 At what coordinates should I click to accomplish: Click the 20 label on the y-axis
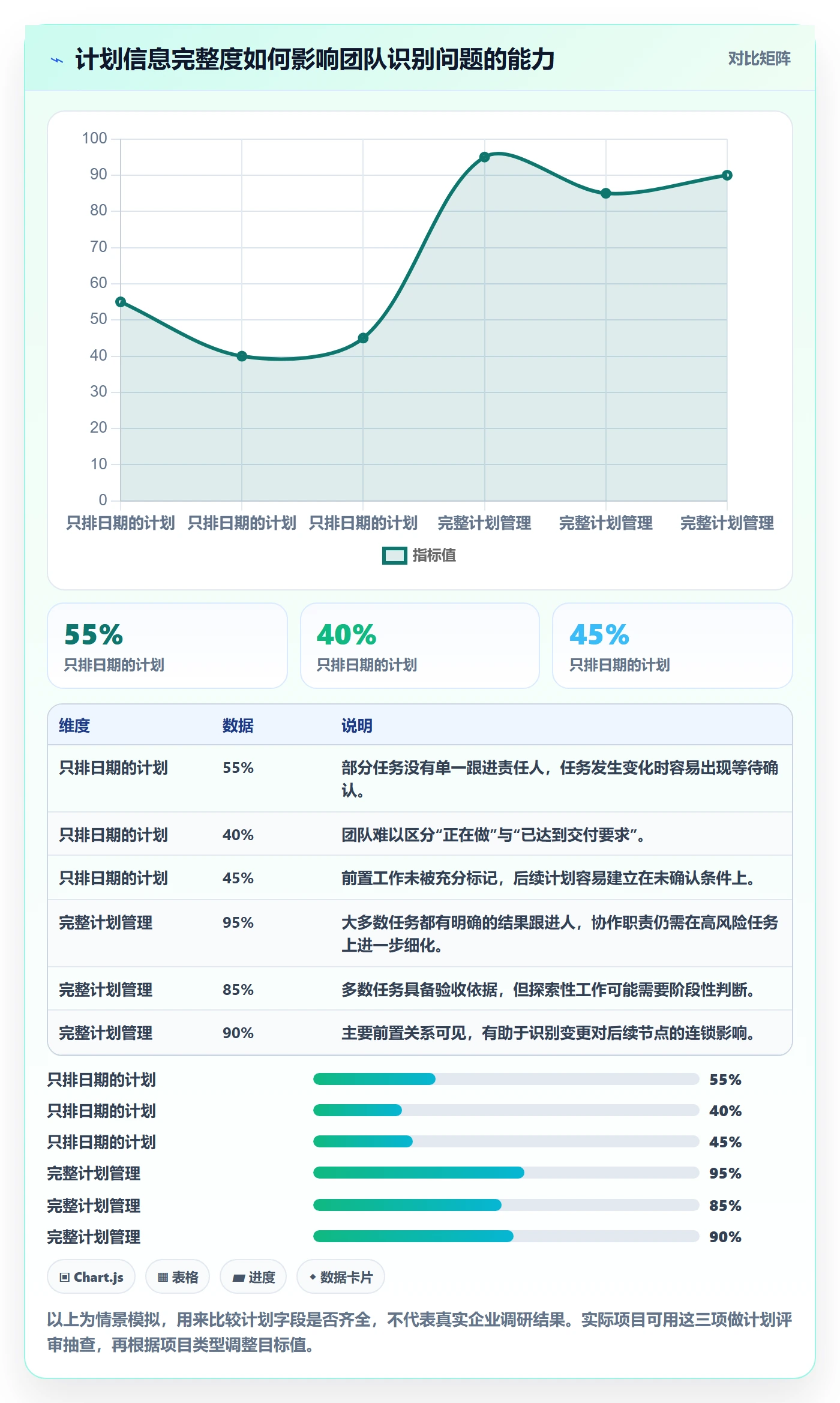click(x=98, y=428)
